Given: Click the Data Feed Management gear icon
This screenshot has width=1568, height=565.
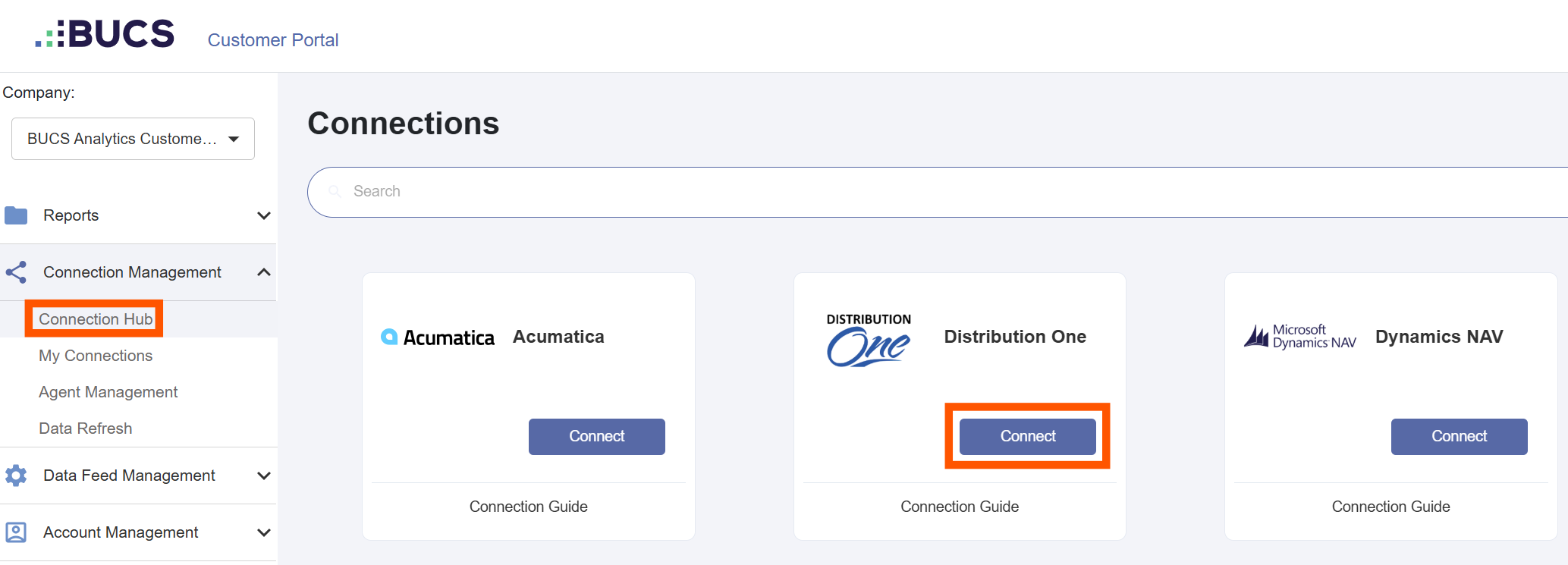Looking at the screenshot, I should click(16, 476).
